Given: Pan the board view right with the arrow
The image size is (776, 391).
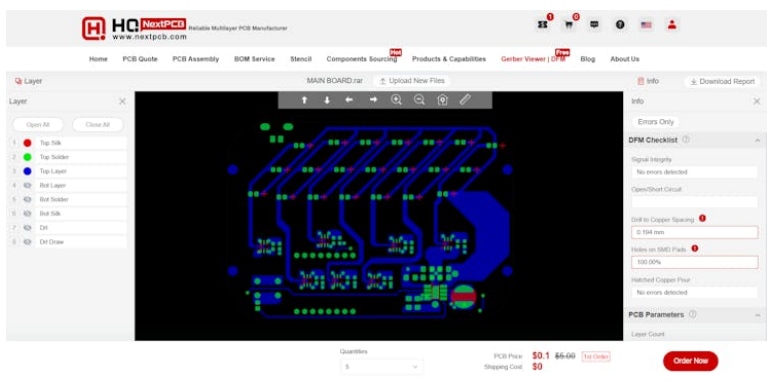Looking at the screenshot, I should coord(373,100).
